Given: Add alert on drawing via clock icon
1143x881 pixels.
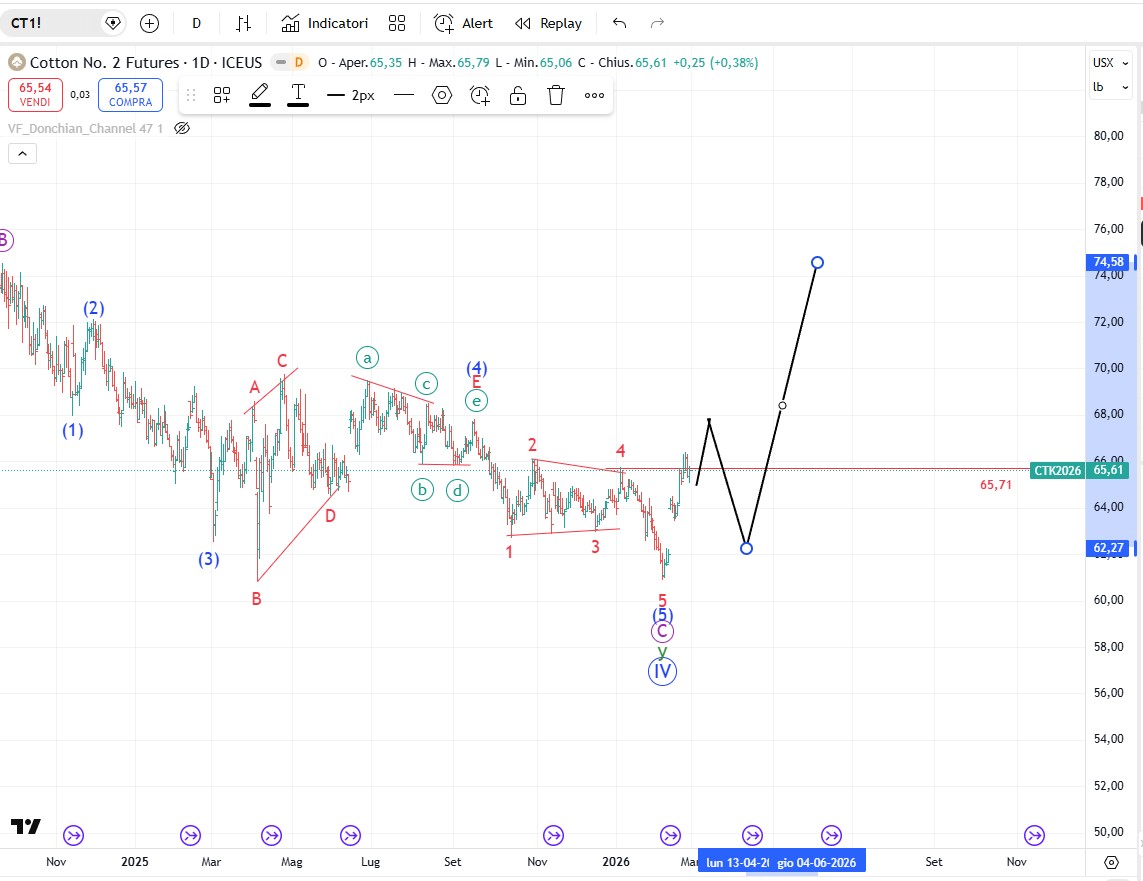Looking at the screenshot, I should point(480,95).
